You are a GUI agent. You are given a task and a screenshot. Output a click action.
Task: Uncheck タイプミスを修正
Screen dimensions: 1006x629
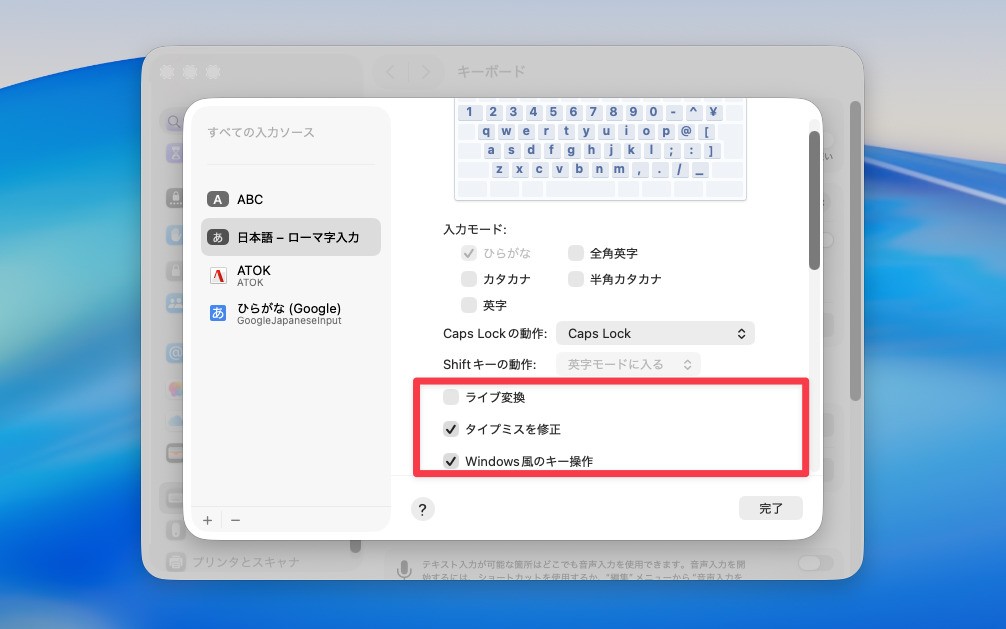[451, 429]
